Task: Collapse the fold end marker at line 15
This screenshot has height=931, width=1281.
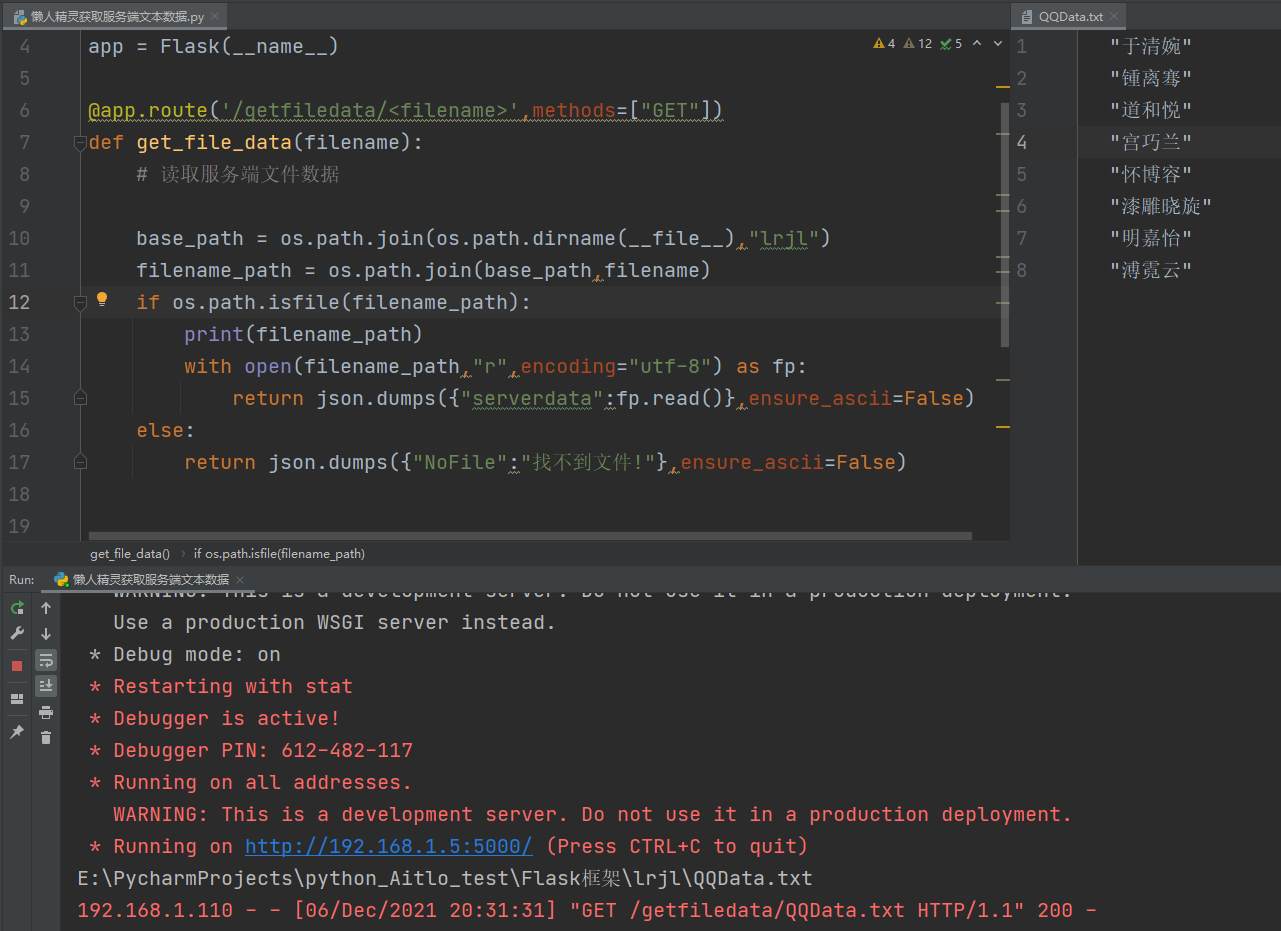Action: coord(80,398)
